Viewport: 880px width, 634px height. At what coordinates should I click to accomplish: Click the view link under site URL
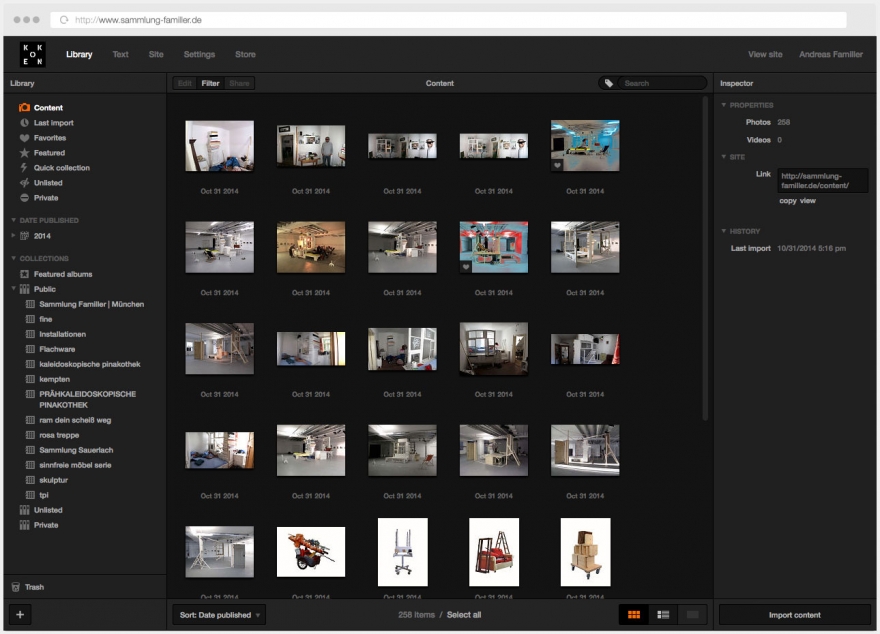pyautogui.click(x=808, y=201)
